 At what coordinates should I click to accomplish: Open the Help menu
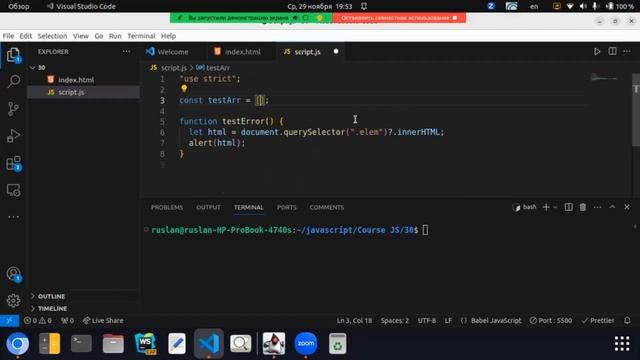[168, 36]
